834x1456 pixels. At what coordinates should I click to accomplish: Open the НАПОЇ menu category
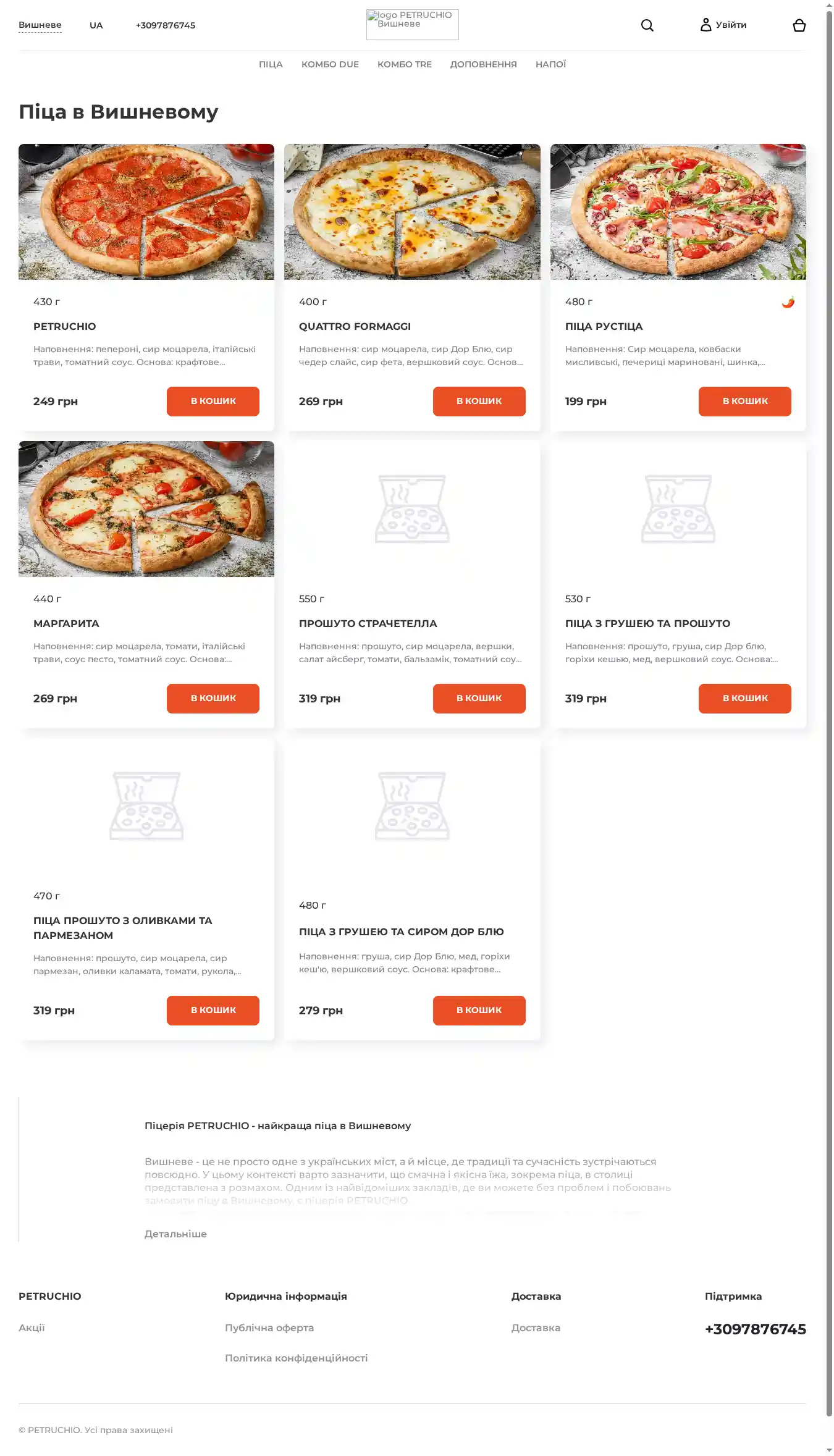pos(550,64)
